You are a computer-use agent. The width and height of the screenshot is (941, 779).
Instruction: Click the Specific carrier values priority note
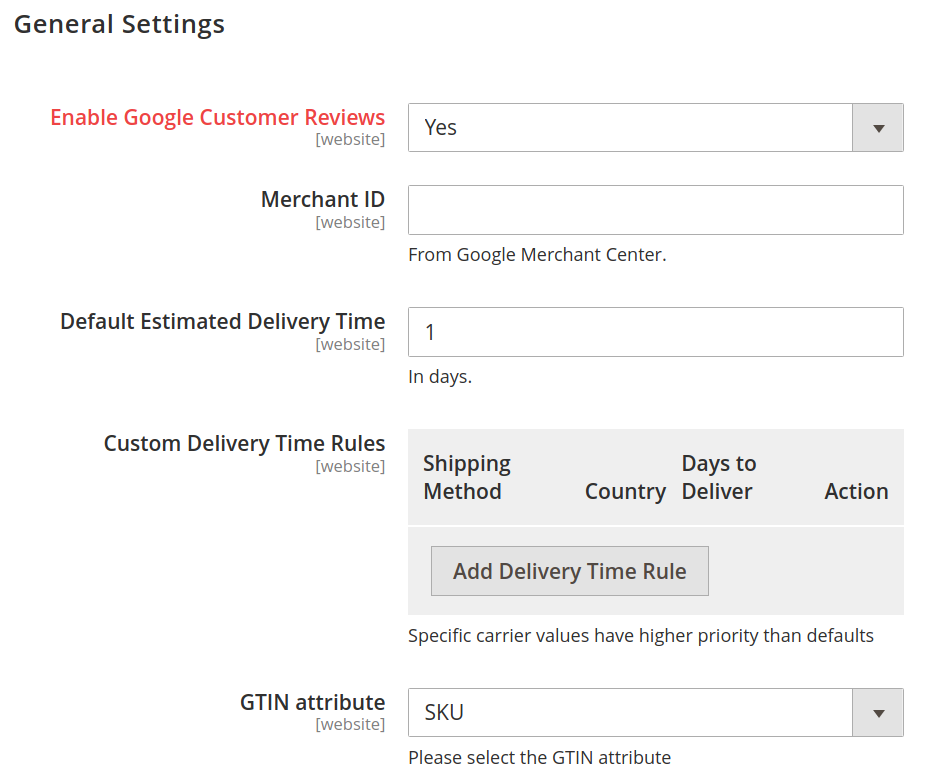tap(641, 636)
